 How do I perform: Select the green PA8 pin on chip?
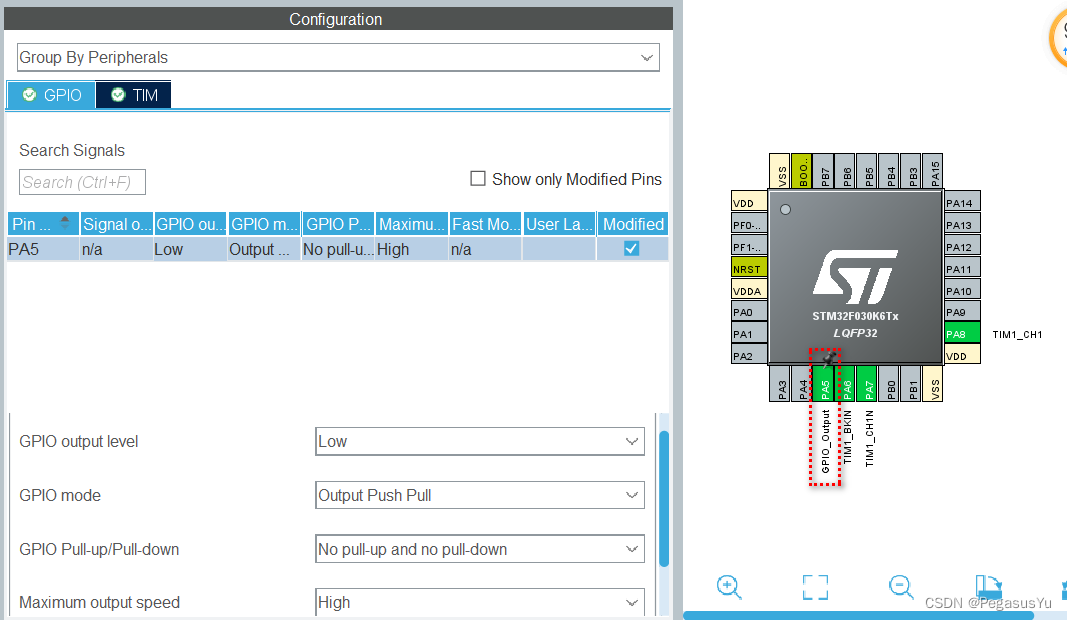(956, 334)
